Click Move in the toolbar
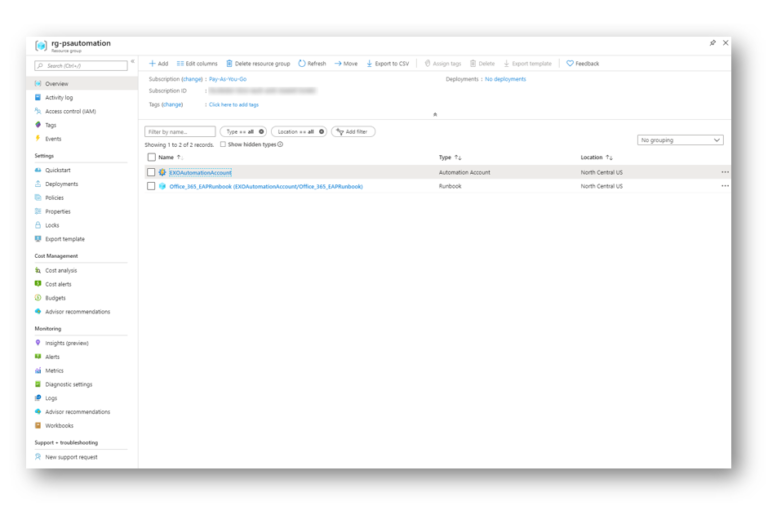The image size is (768, 506). [346, 64]
